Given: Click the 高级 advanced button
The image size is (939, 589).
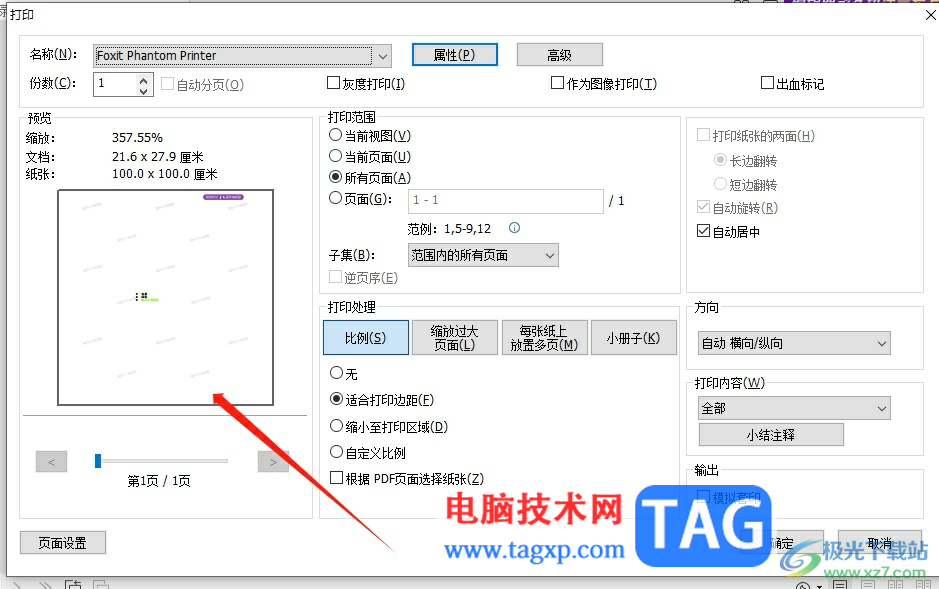Looking at the screenshot, I should [559, 55].
